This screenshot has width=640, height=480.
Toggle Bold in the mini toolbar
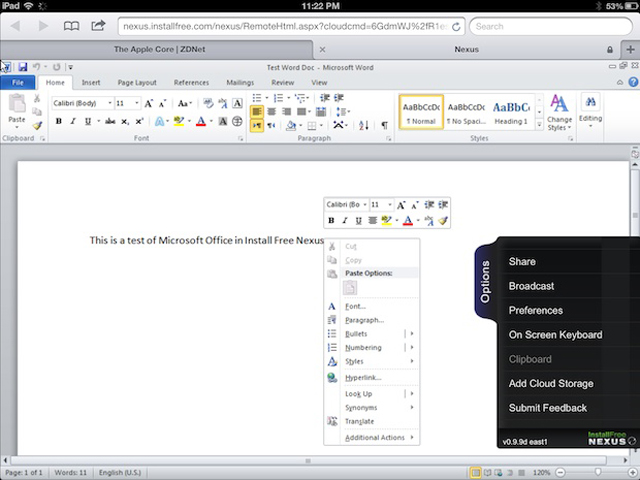tap(331, 221)
